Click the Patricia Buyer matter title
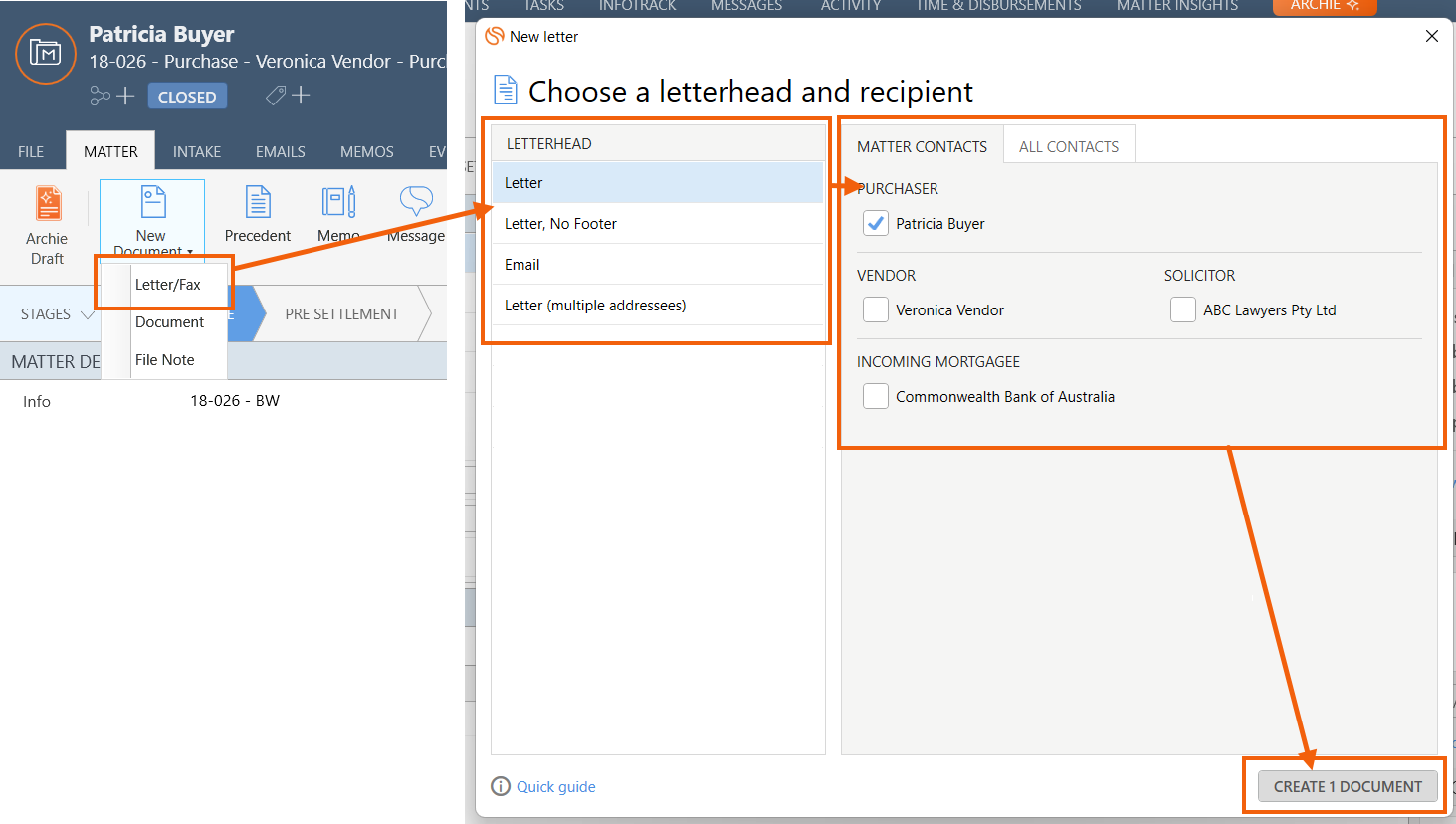 click(x=161, y=34)
